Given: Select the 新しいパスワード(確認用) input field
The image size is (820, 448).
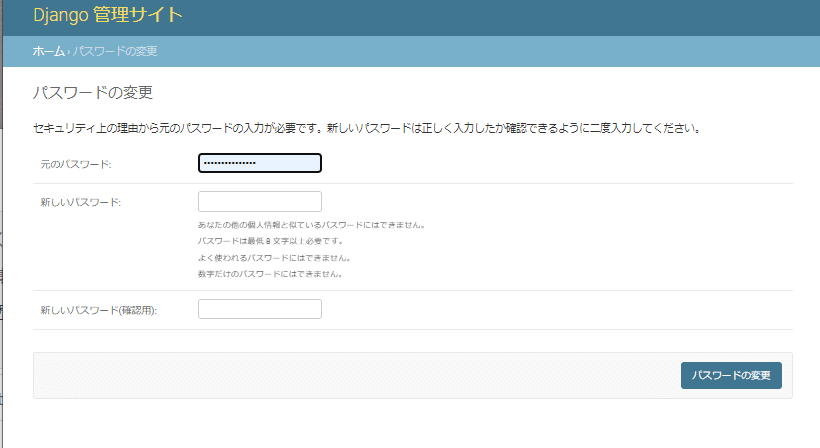Looking at the screenshot, I should [260, 309].
